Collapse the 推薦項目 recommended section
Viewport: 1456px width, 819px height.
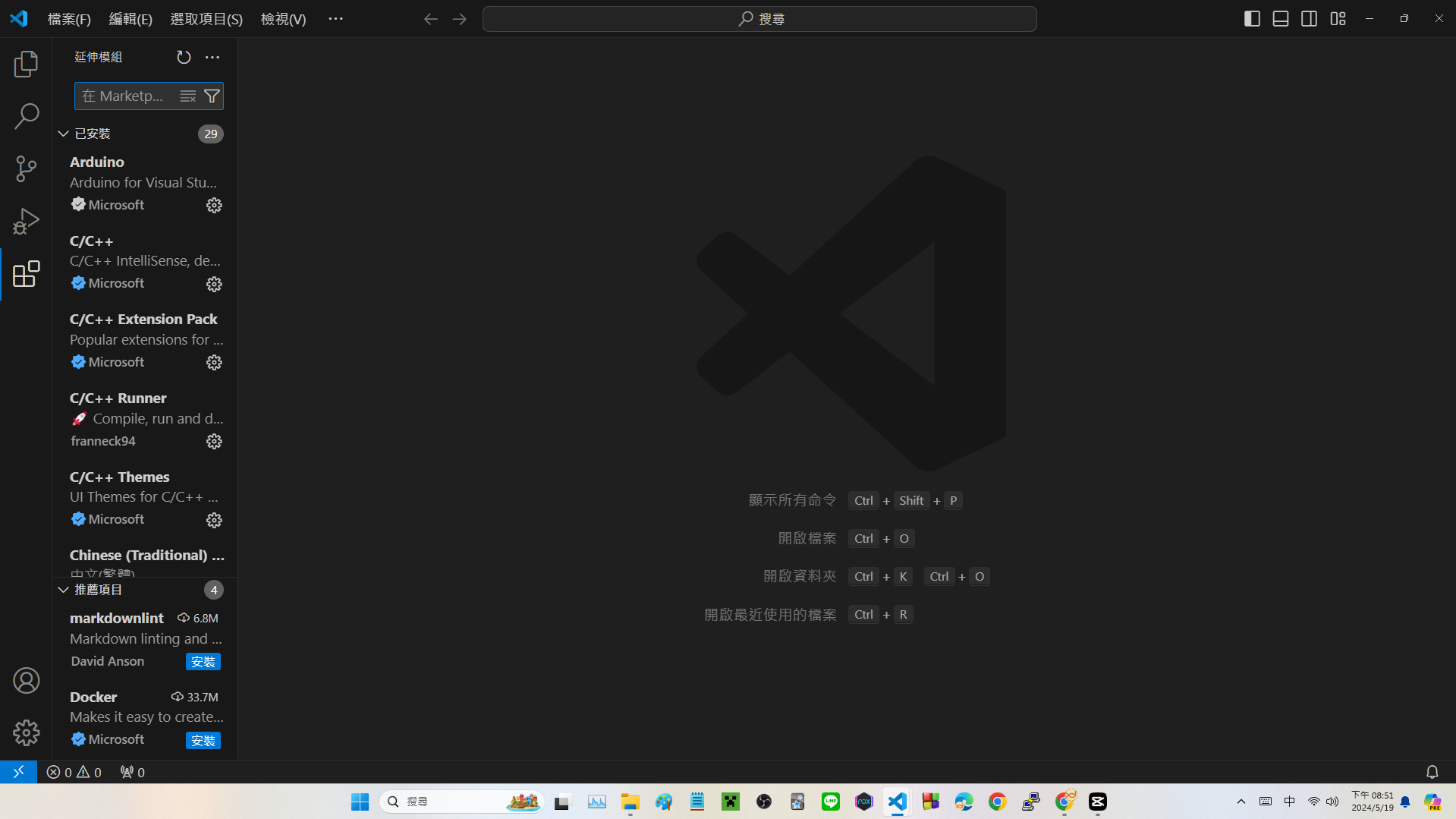(x=64, y=590)
